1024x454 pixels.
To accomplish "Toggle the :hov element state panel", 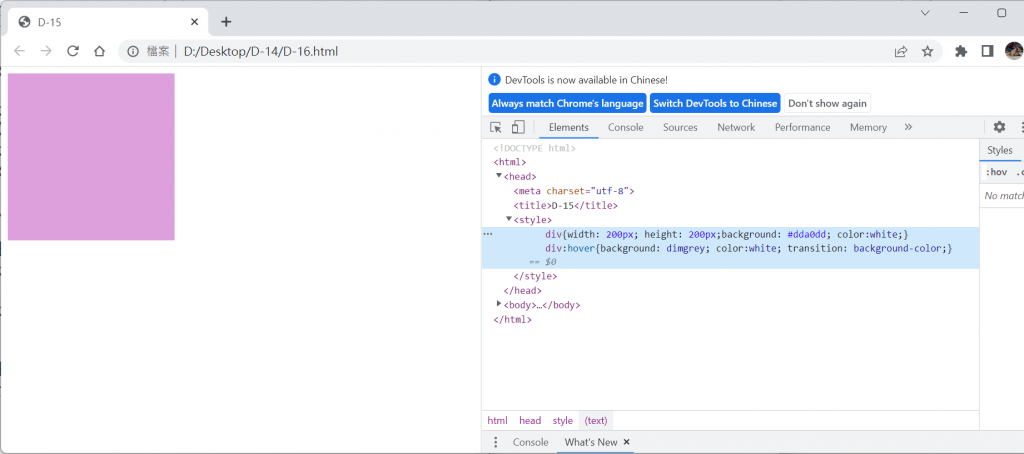I will point(997,172).
